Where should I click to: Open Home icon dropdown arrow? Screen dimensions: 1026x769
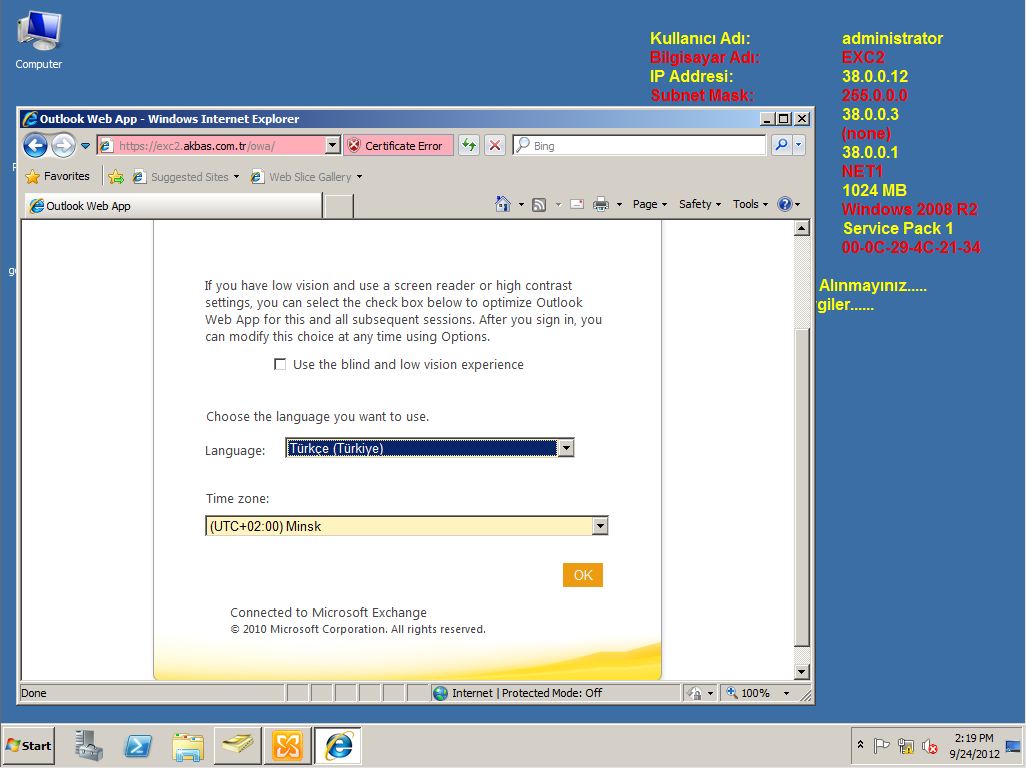pyautogui.click(x=522, y=205)
